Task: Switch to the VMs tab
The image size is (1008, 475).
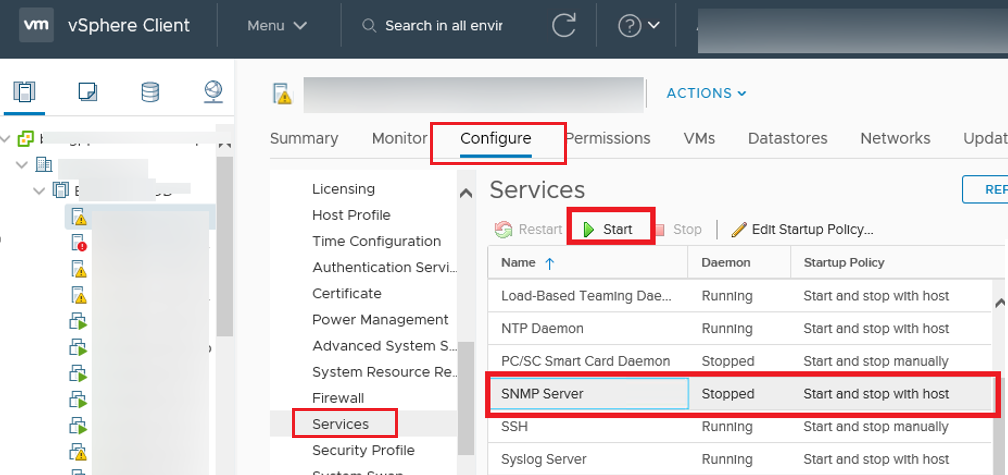Action: pyautogui.click(x=699, y=138)
